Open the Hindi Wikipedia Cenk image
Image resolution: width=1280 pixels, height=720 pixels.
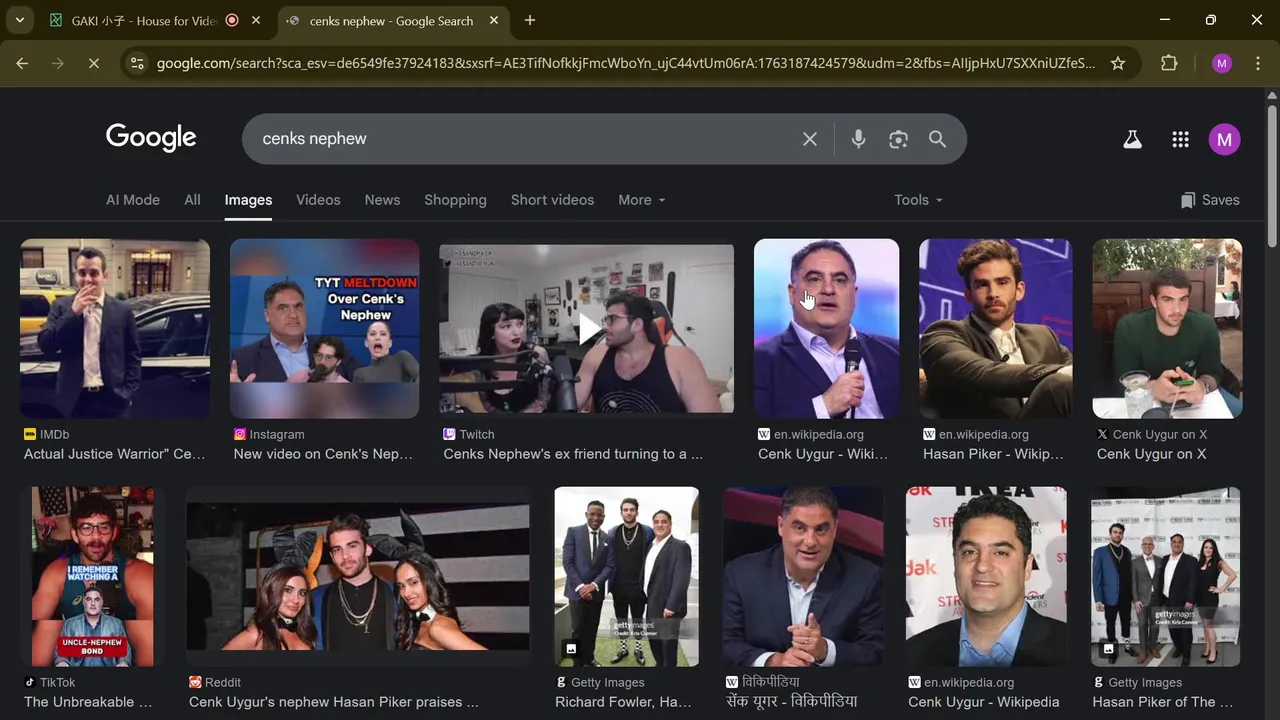click(803, 576)
